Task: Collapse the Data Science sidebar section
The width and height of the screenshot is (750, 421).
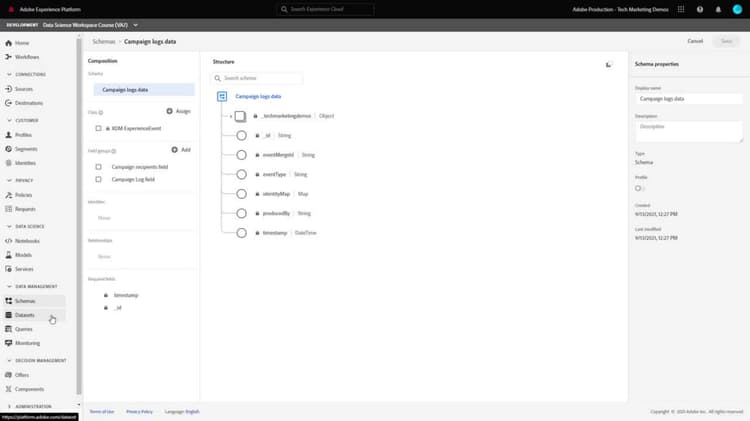Action: coord(9,226)
